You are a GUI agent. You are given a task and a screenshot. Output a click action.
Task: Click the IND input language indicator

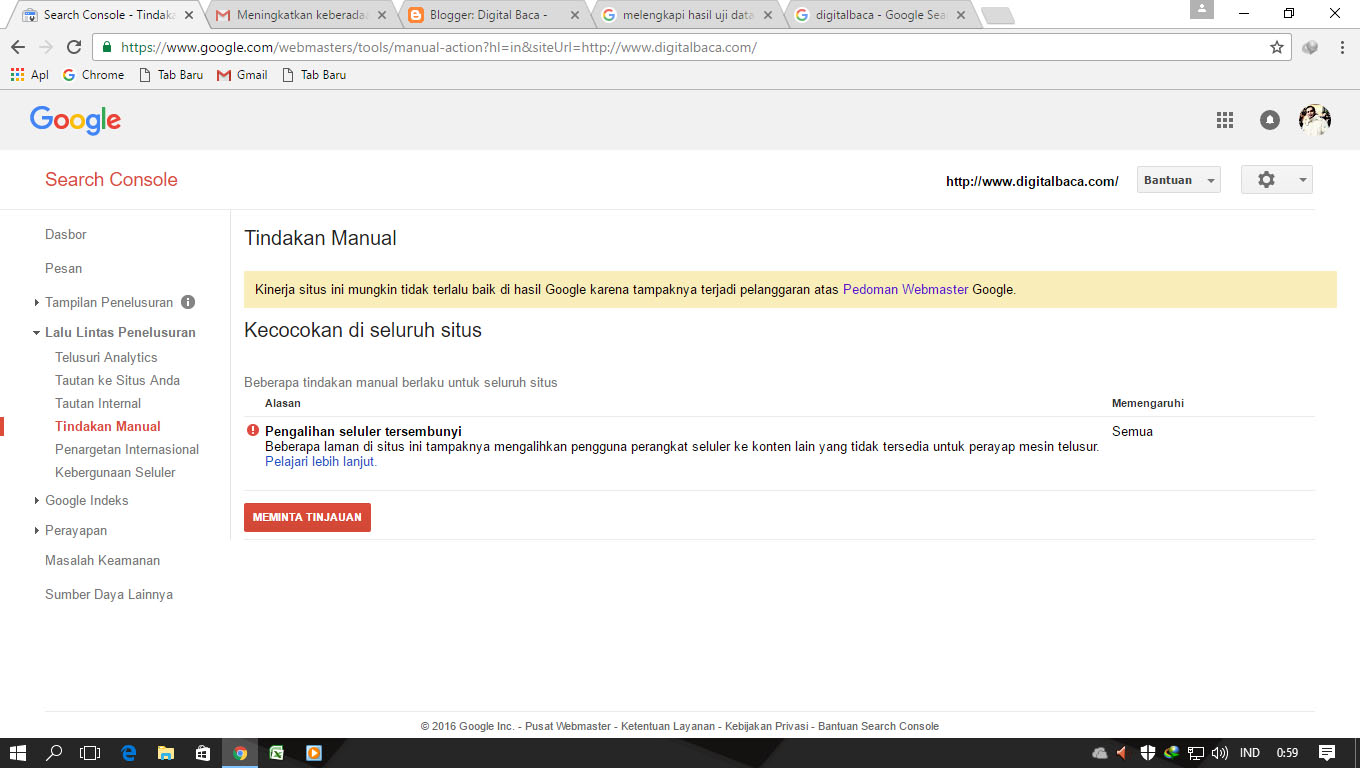point(1250,753)
